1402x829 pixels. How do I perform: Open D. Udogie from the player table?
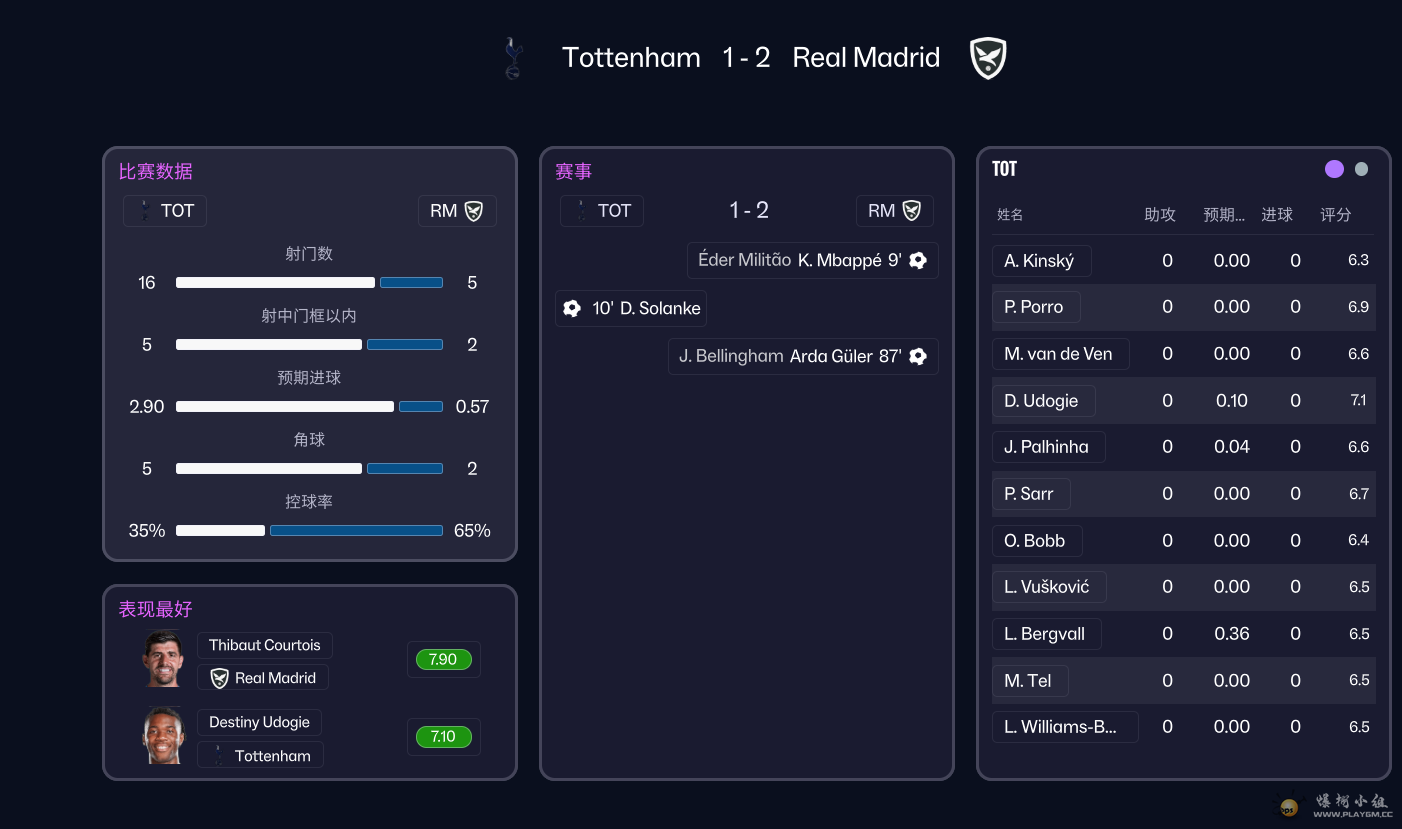click(x=1042, y=401)
